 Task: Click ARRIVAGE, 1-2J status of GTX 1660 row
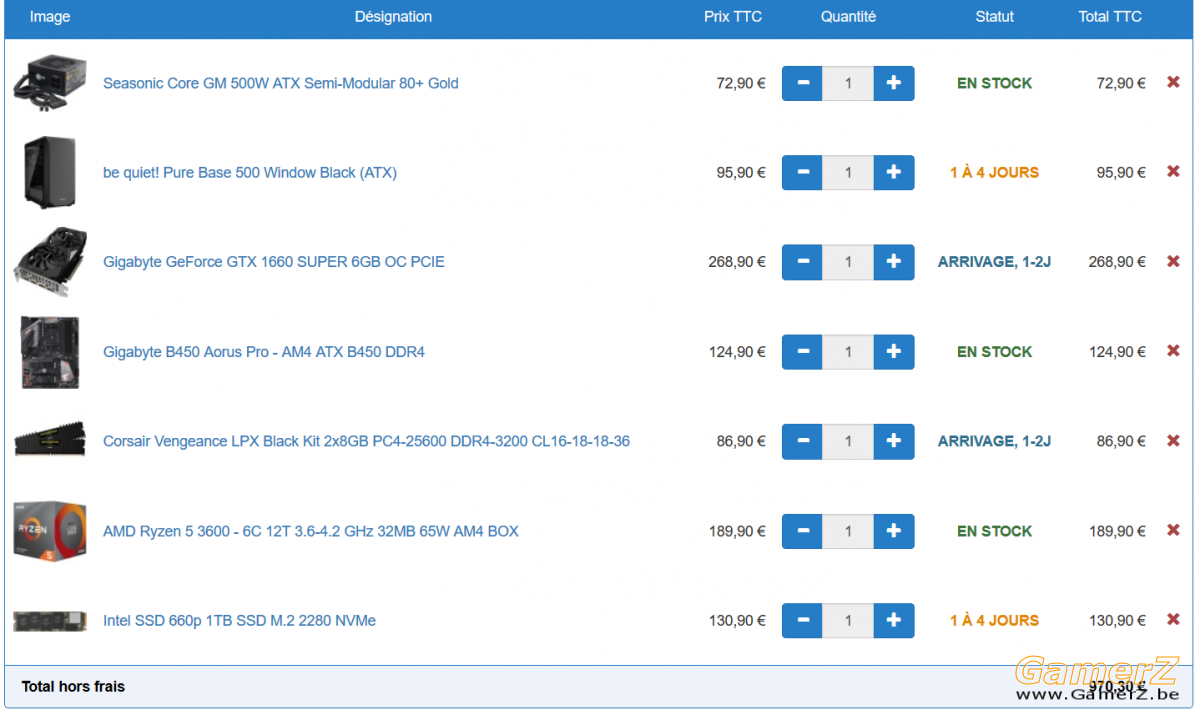pos(994,262)
